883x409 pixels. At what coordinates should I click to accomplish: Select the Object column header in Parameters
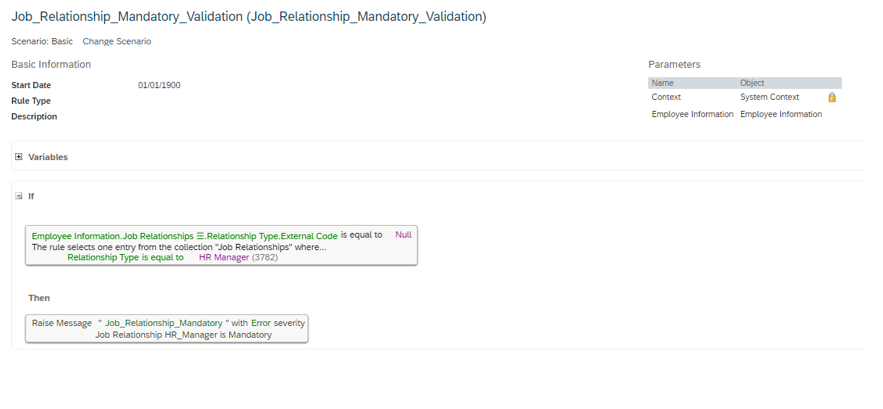pyautogui.click(x=752, y=83)
